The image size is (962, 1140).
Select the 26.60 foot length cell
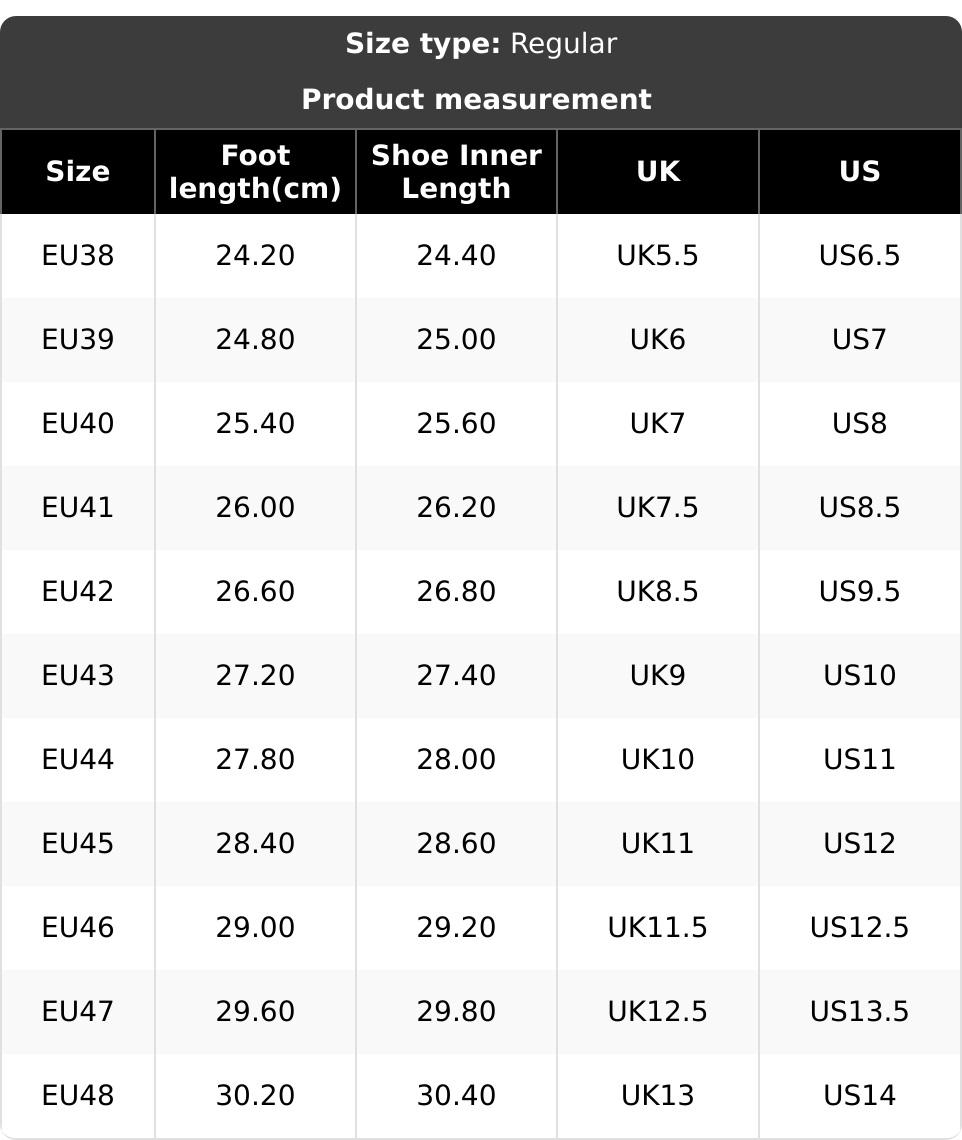click(256, 592)
